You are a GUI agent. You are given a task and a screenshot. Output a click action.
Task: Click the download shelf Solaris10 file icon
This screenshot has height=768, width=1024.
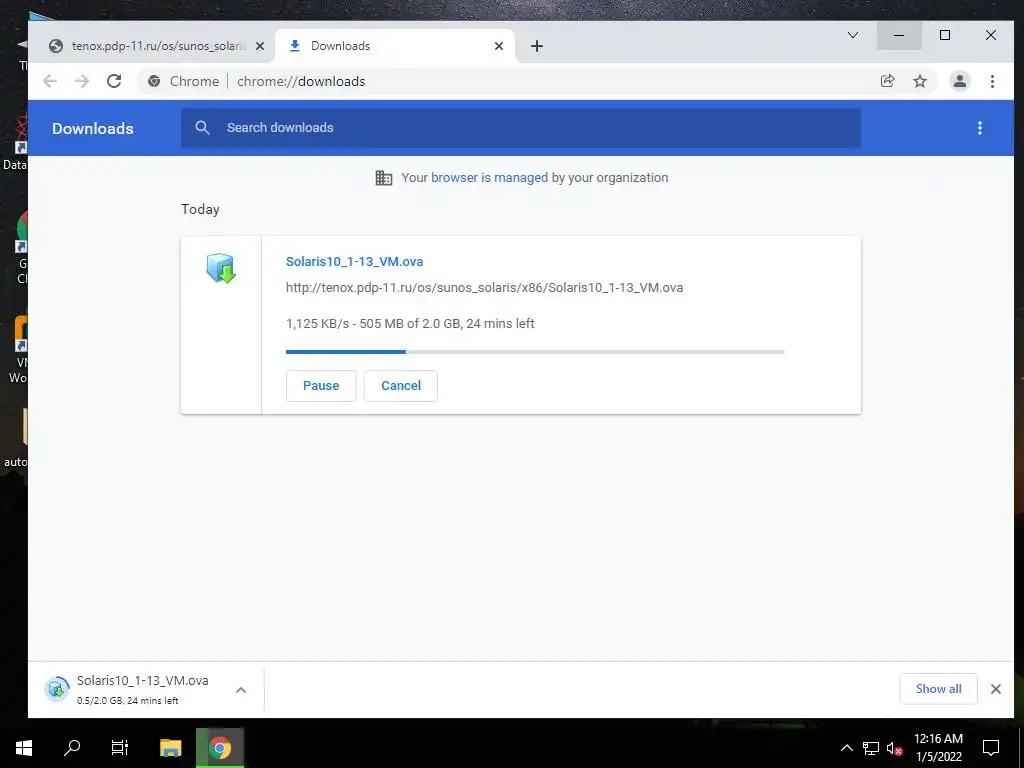point(57,689)
